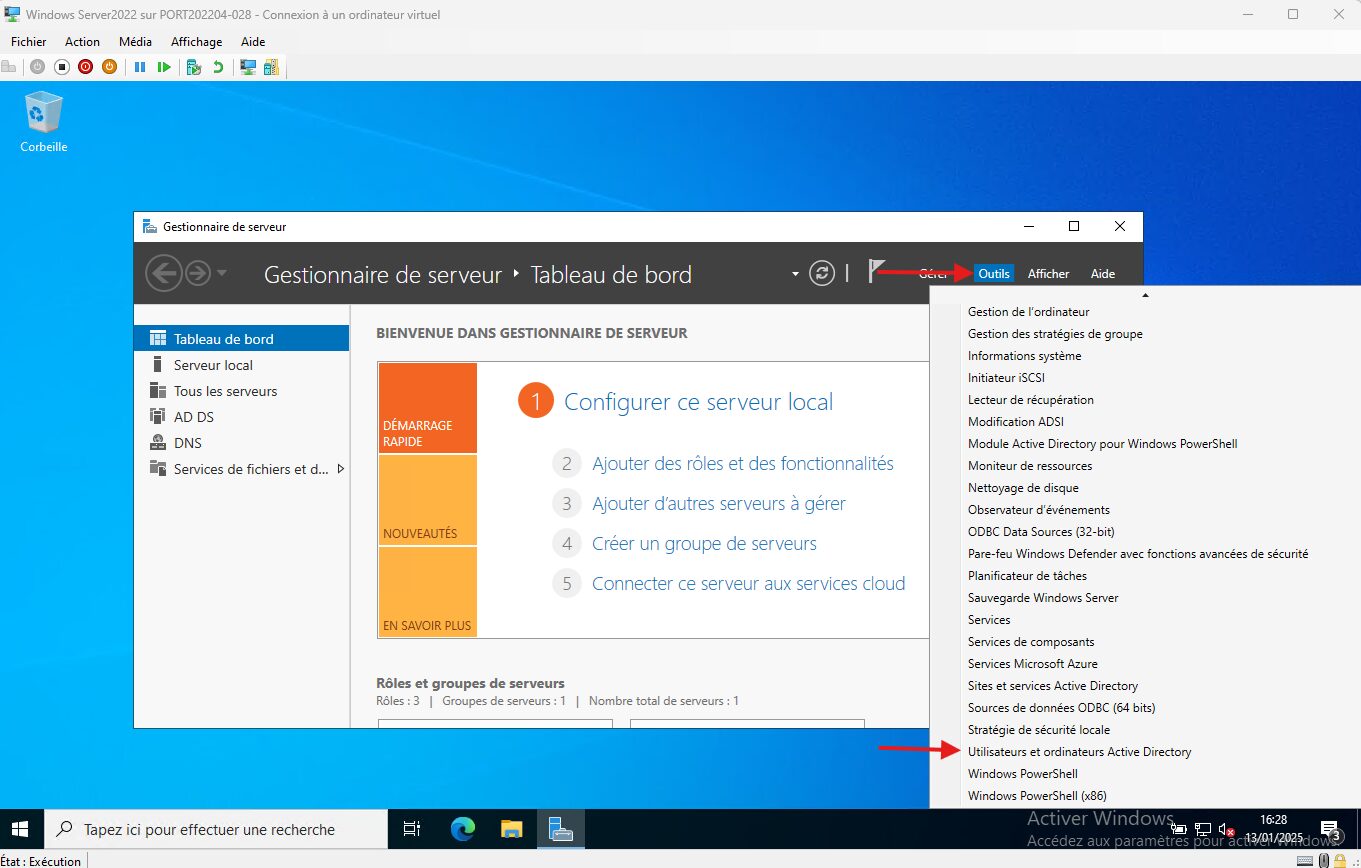Click the NOUVEAUTÉS tile
This screenshot has width=1361, height=868.
point(428,500)
